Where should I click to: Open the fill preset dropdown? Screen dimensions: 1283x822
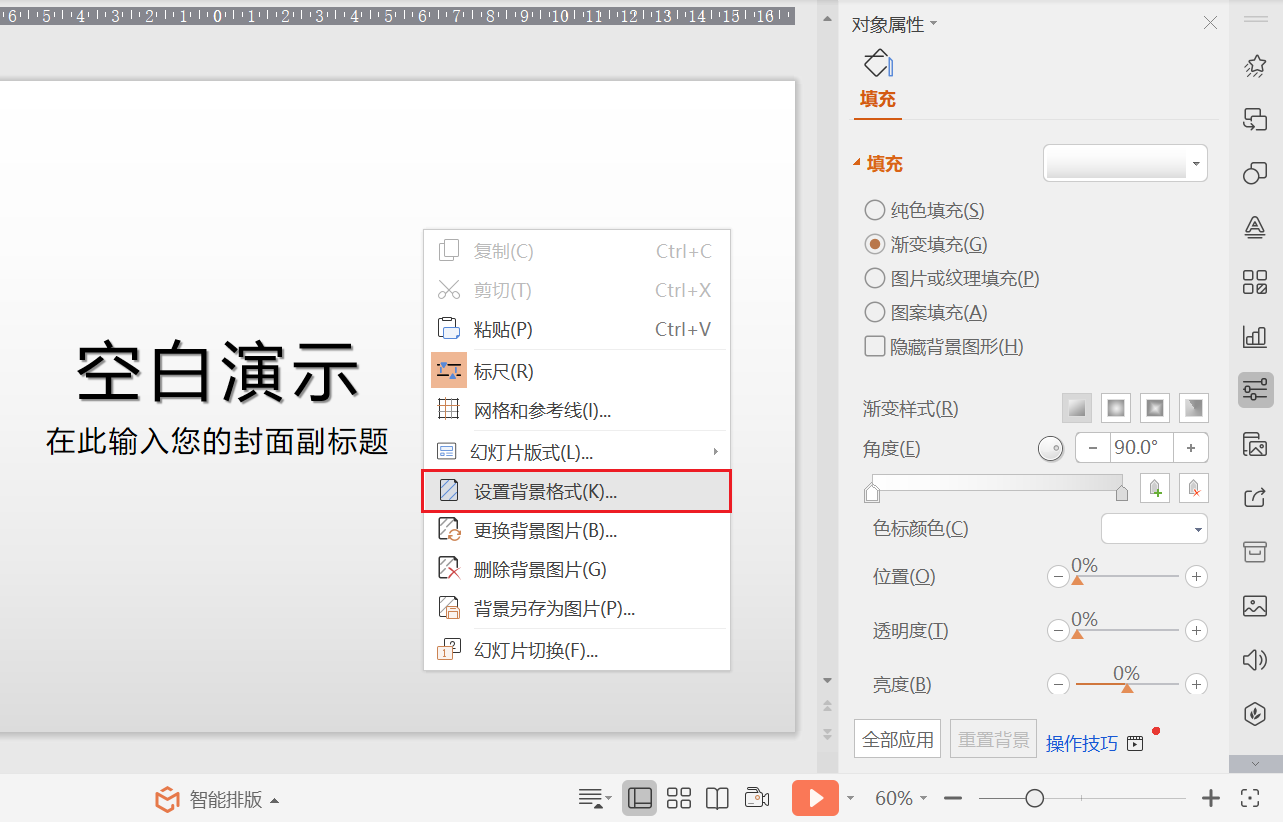click(1196, 163)
